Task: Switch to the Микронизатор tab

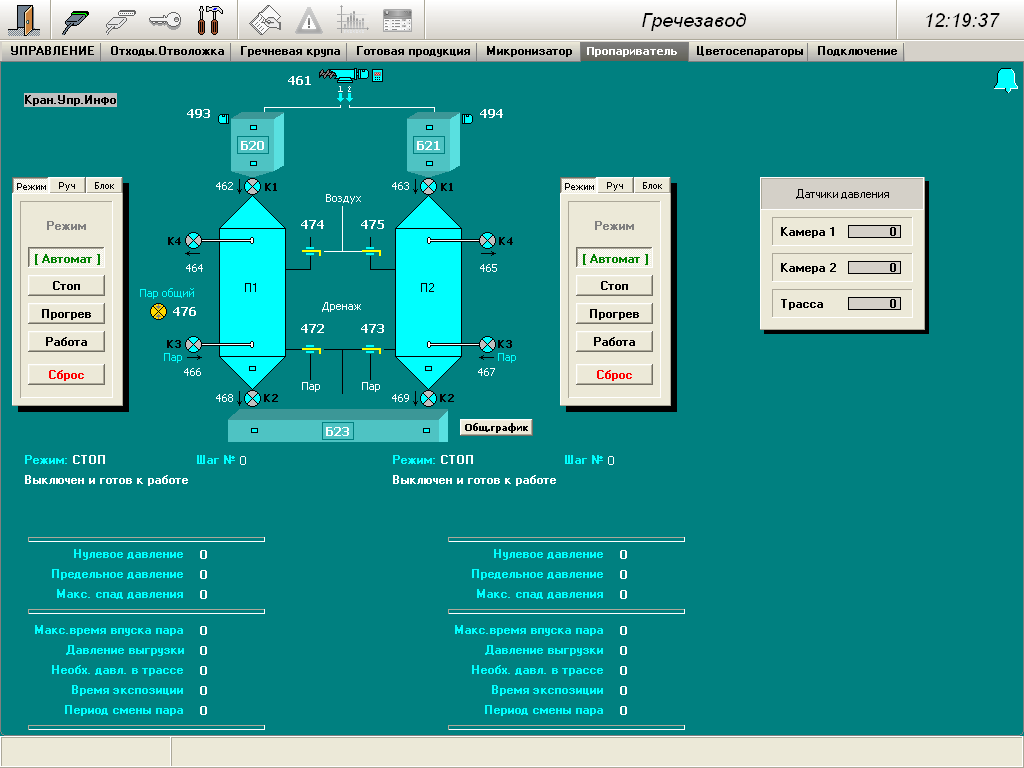Action: pyautogui.click(x=529, y=51)
